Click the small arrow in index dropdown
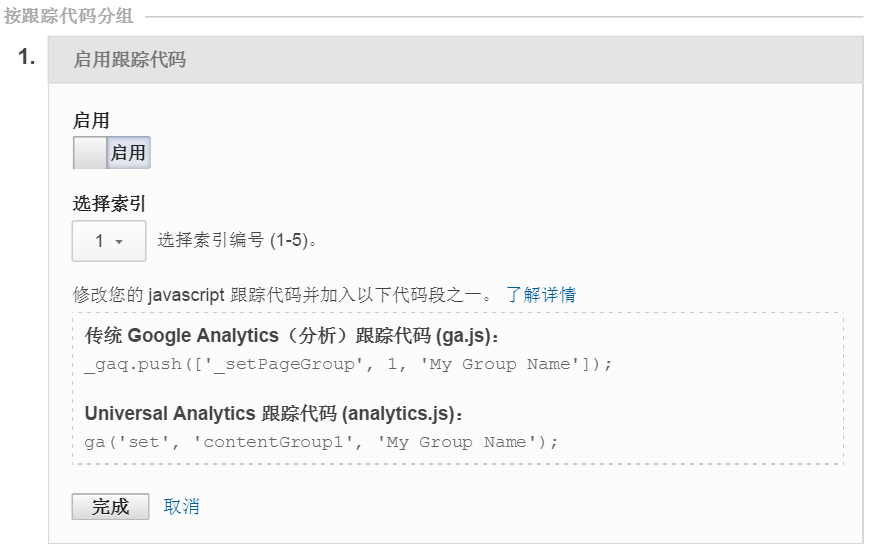 point(119,242)
